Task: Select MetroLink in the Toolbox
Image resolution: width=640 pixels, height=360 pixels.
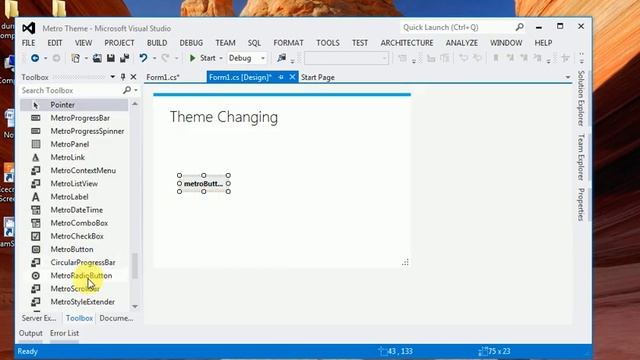Action: (x=74, y=157)
